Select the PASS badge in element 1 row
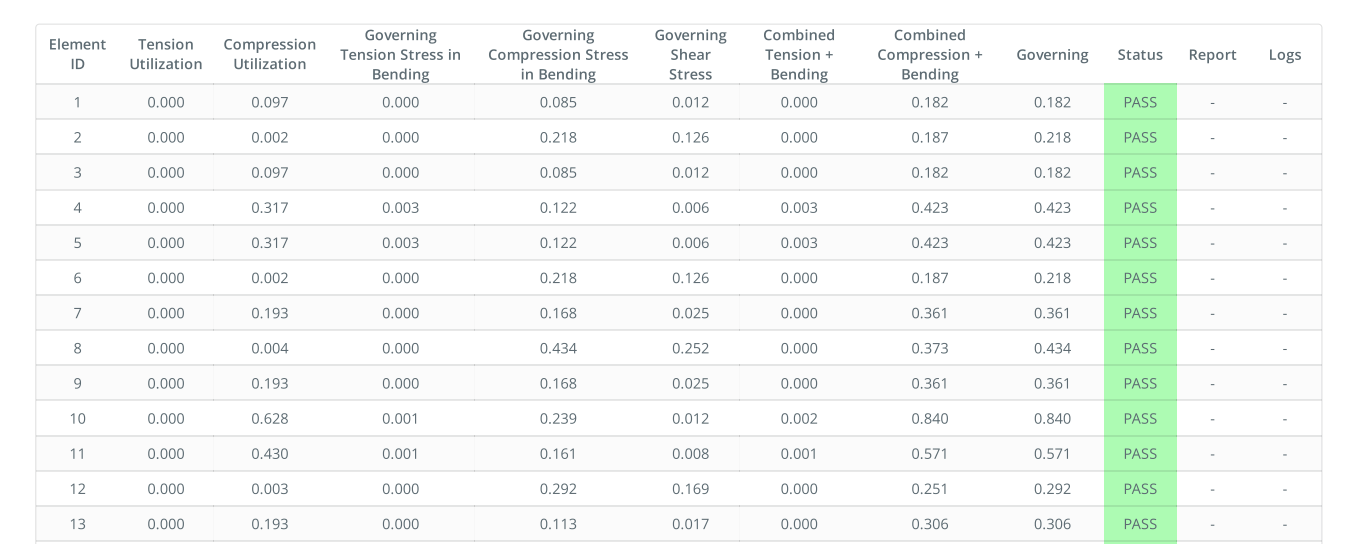This screenshot has width=1350, height=544. click(x=1140, y=102)
